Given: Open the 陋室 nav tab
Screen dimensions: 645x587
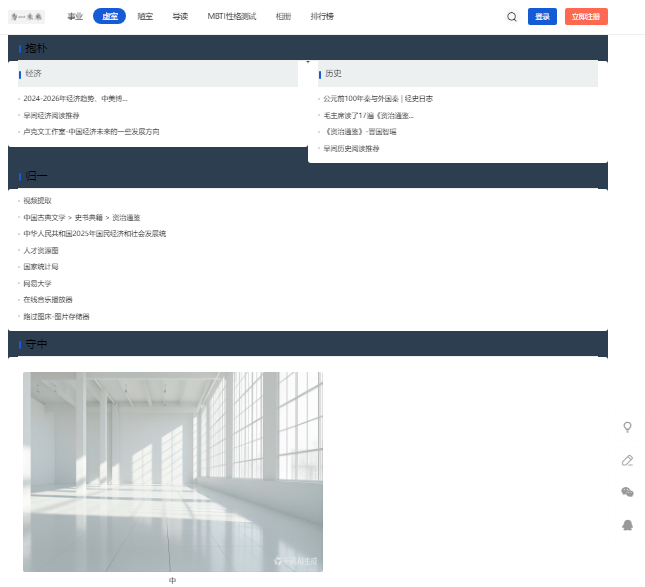Looking at the screenshot, I should (x=145, y=16).
